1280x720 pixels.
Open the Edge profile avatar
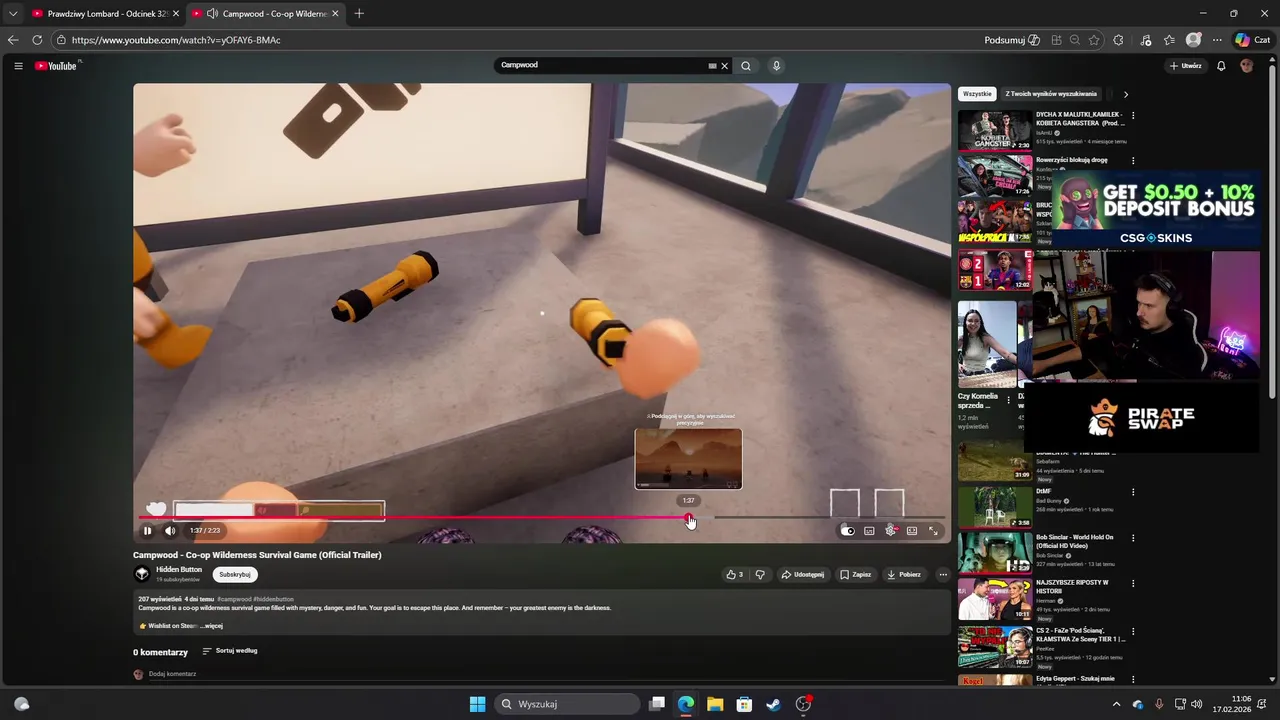1193,40
